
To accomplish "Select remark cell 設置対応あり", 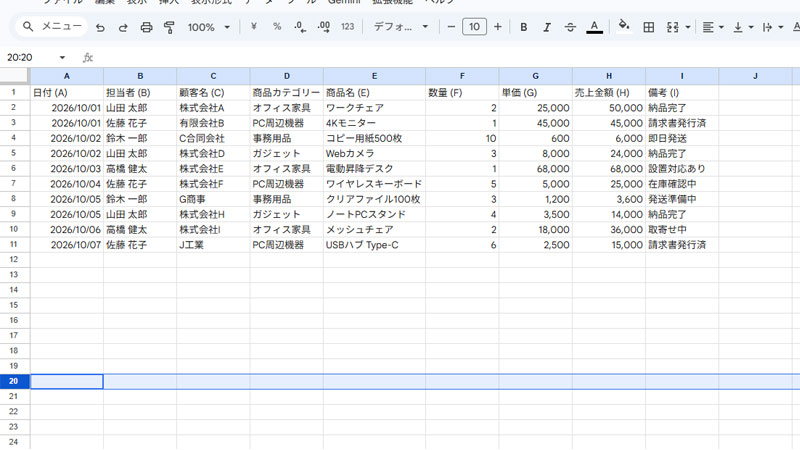I will pyautogui.click(x=682, y=168).
